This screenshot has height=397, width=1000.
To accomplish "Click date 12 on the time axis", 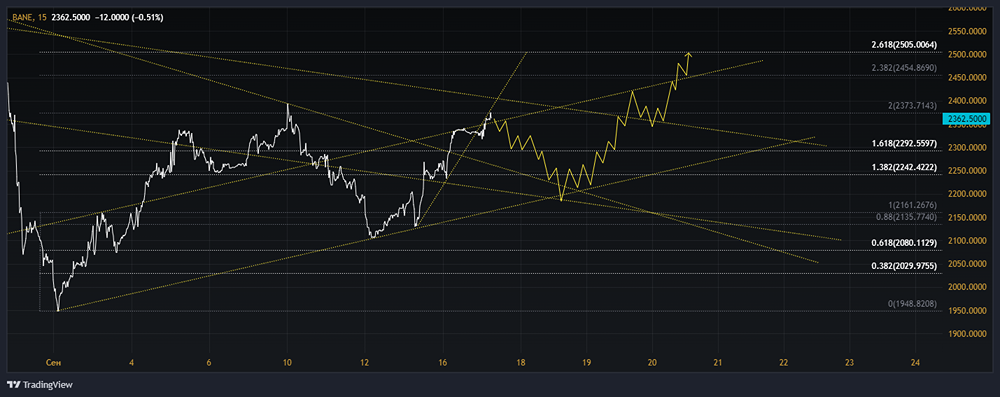I will click(x=365, y=363).
